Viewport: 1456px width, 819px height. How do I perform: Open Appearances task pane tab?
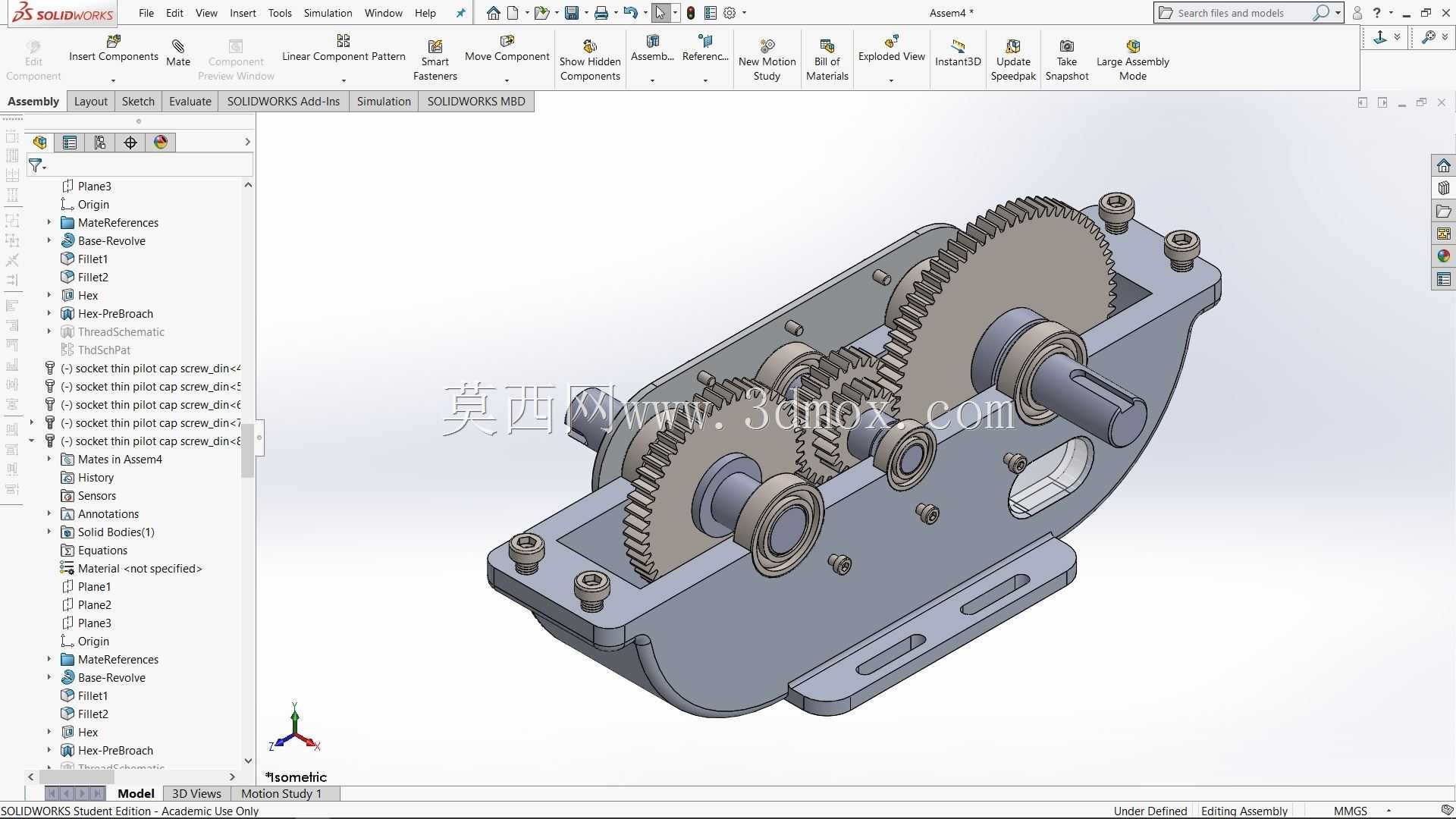(x=1443, y=256)
